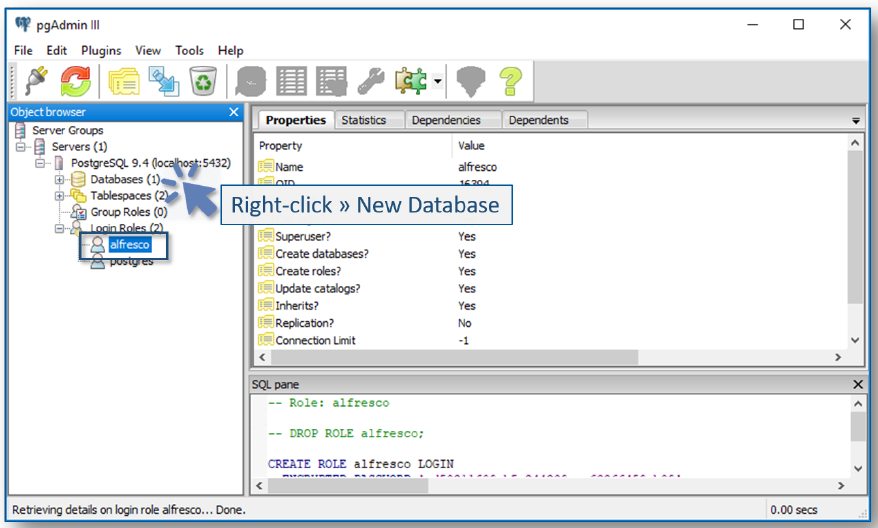This screenshot has height=528, width=878.
Task: Switch to the Statistics tab
Action: point(363,120)
